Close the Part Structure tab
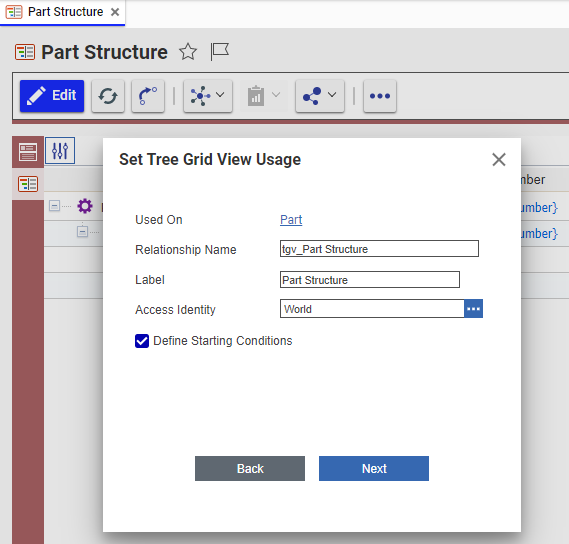 click(x=115, y=12)
